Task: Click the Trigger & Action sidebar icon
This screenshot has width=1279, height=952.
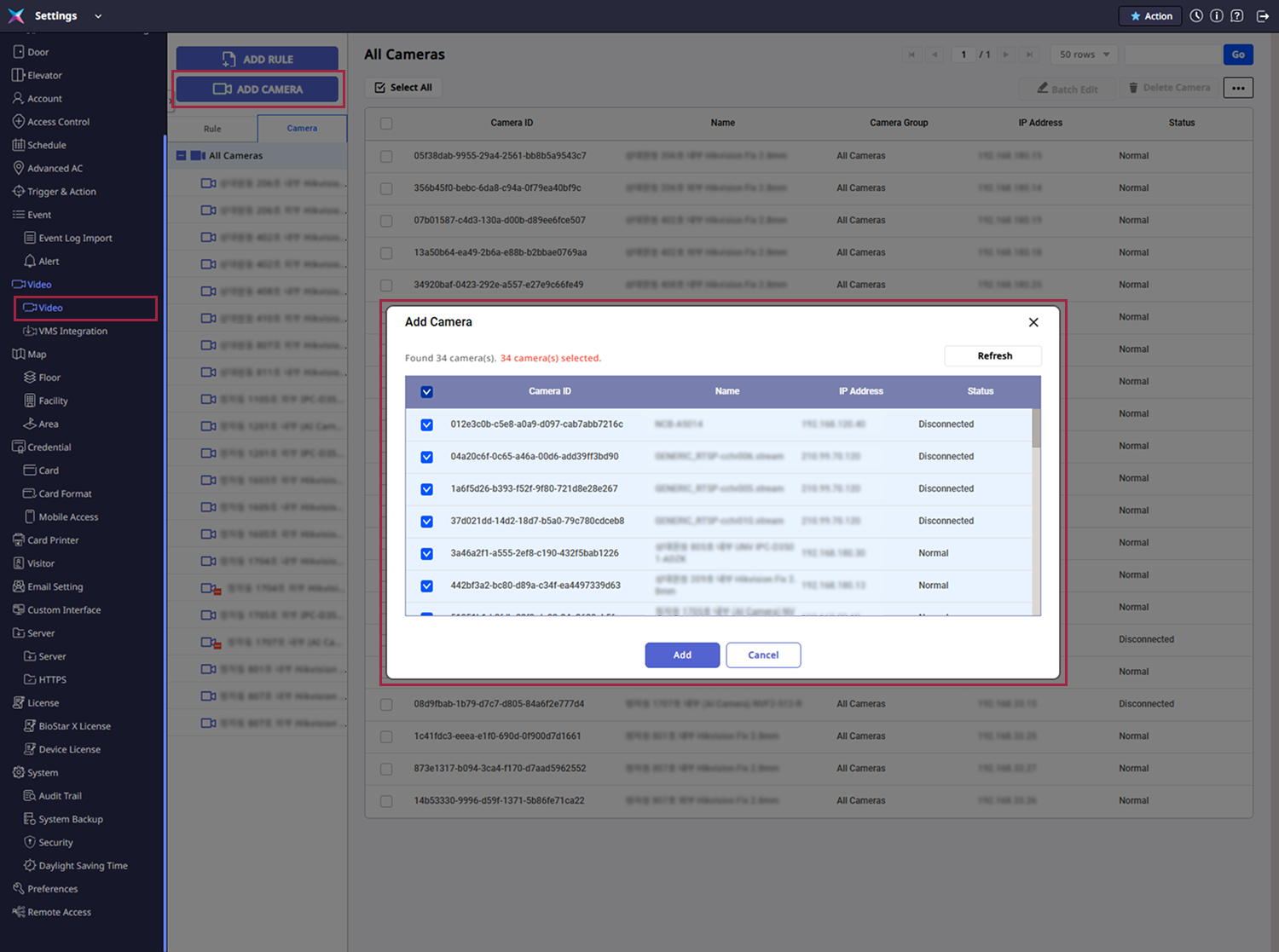Action: click(x=18, y=192)
